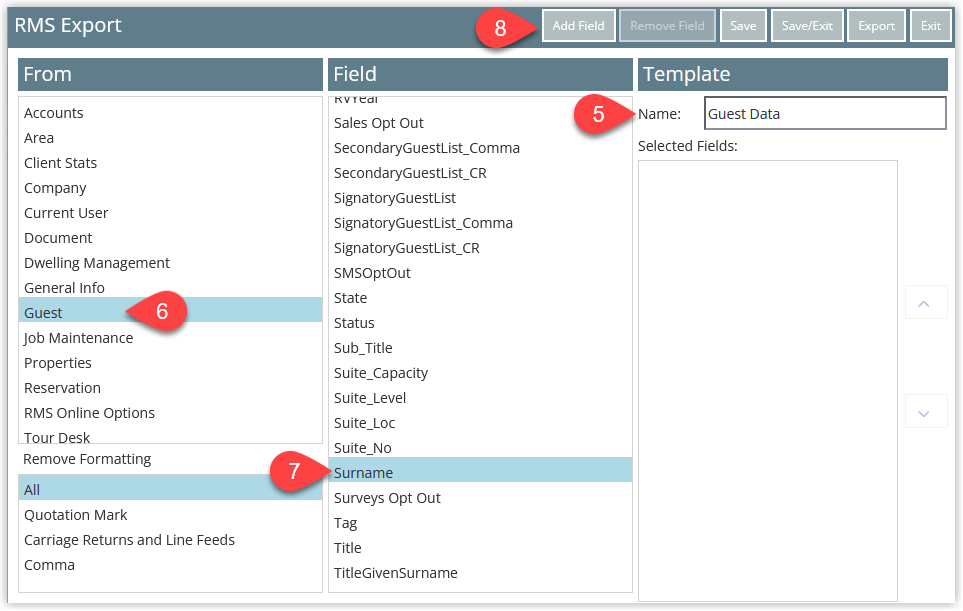This screenshot has height=611, width=963.
Task: Select Suite_Level field
Action: point(480,399)
